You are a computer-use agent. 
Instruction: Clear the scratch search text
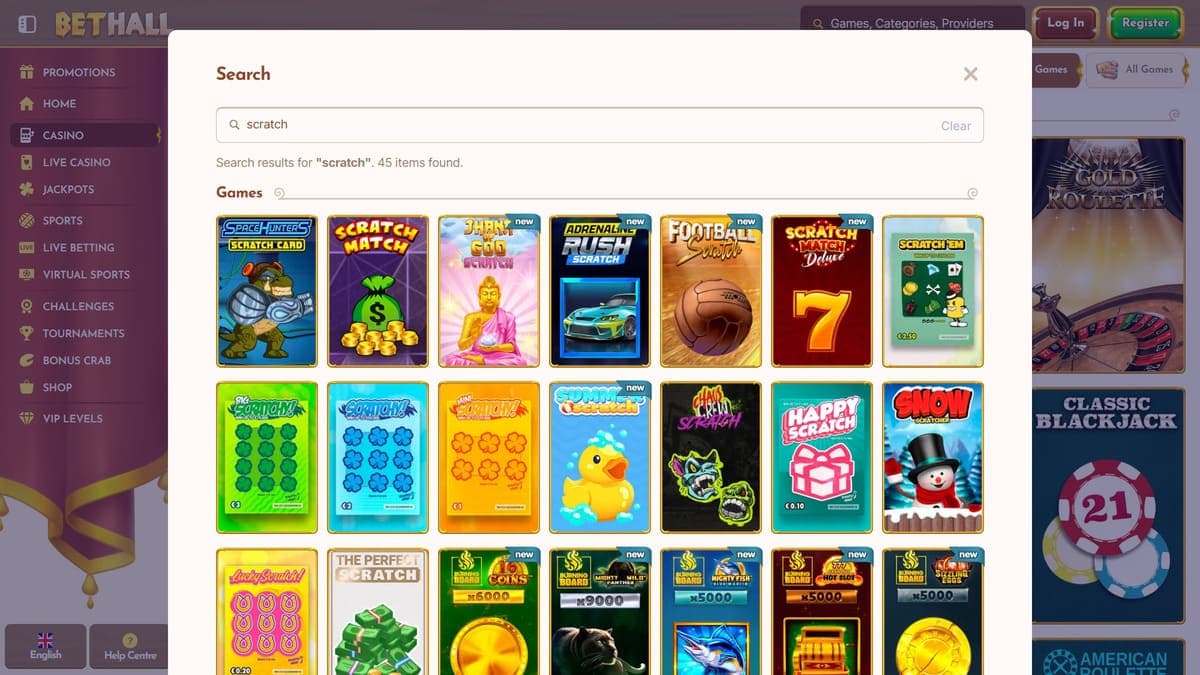pos(956,126)
